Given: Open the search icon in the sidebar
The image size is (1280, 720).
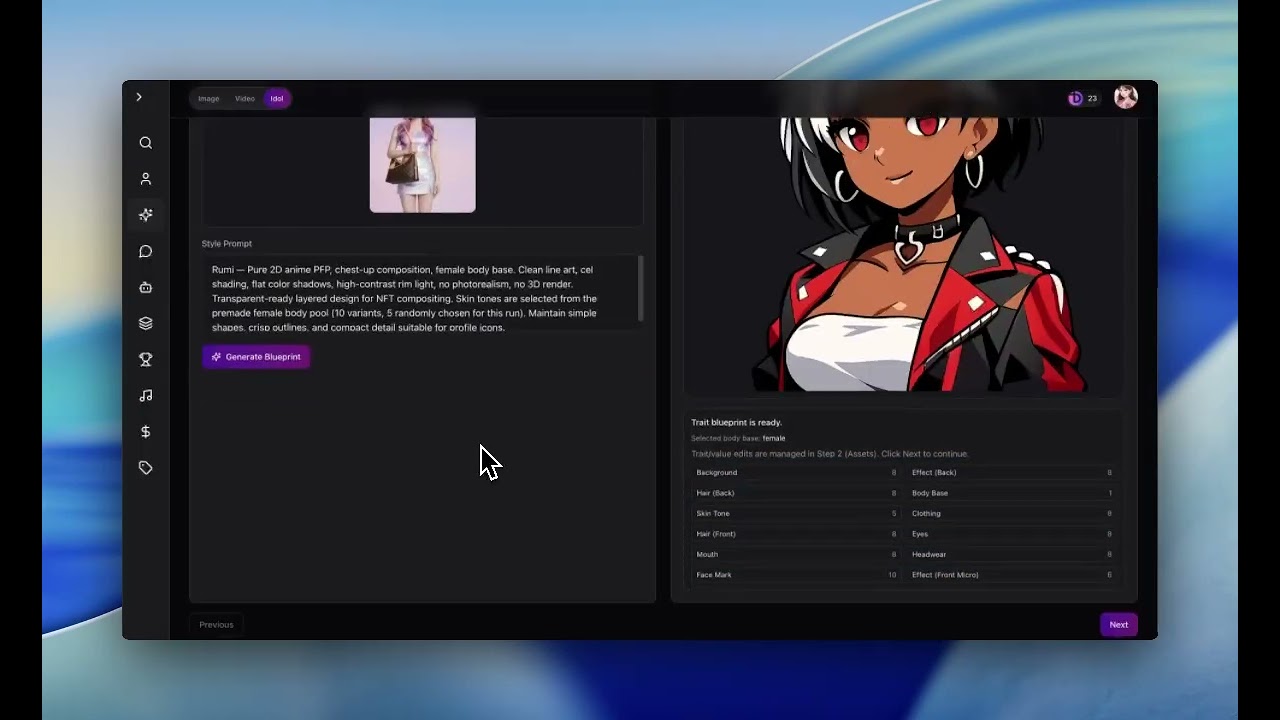Looking at the screenshot, I should click(146, 143).
